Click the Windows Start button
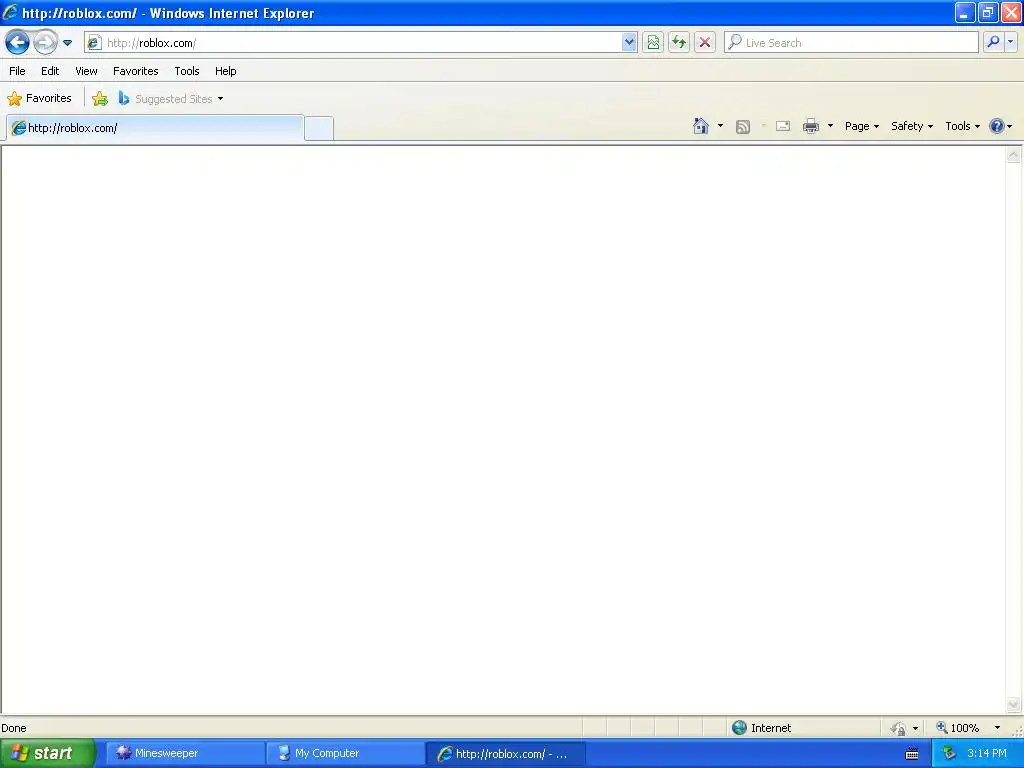Viewport: 1024px width, 768px height. [47, 753]
